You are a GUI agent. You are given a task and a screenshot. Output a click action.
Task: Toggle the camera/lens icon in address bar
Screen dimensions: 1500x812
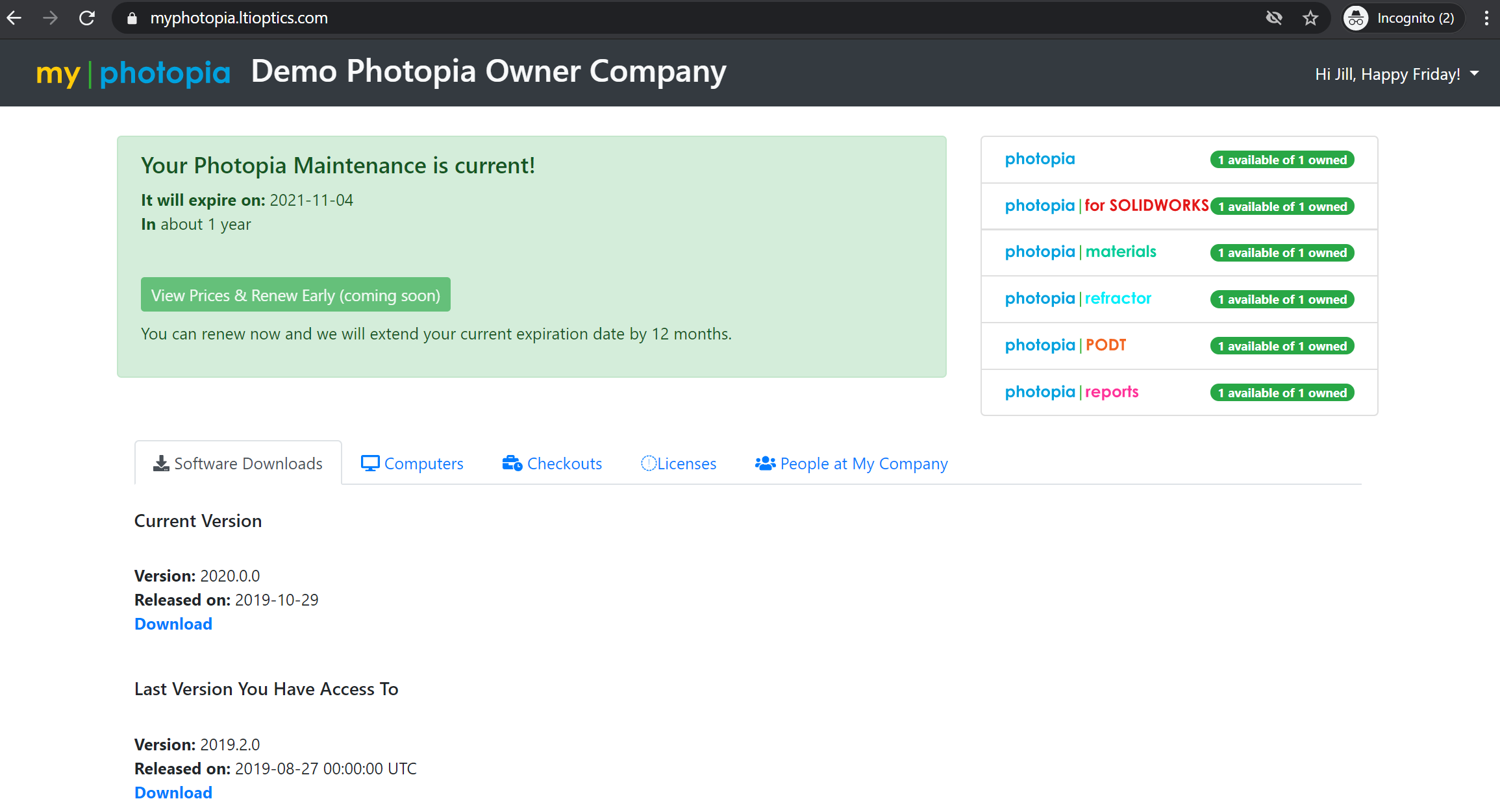(1275, 17)
